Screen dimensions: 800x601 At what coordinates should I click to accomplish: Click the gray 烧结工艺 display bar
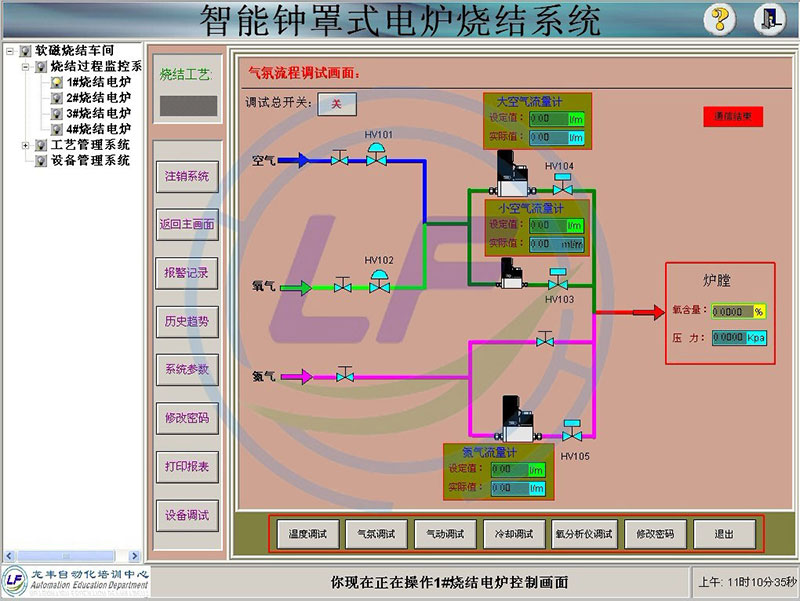pyautogui.click(x=186, y=104)
